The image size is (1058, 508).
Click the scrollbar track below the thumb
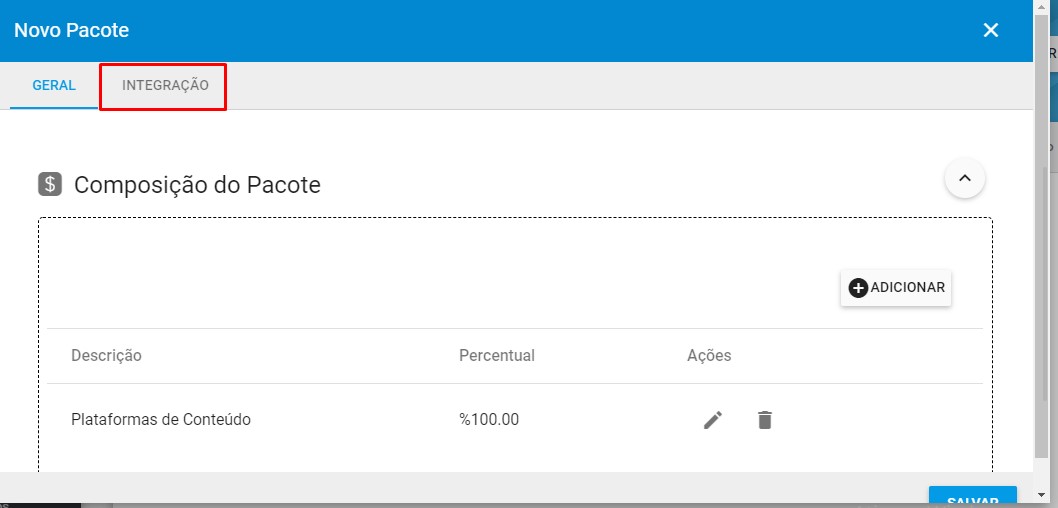coord(1042,474)
